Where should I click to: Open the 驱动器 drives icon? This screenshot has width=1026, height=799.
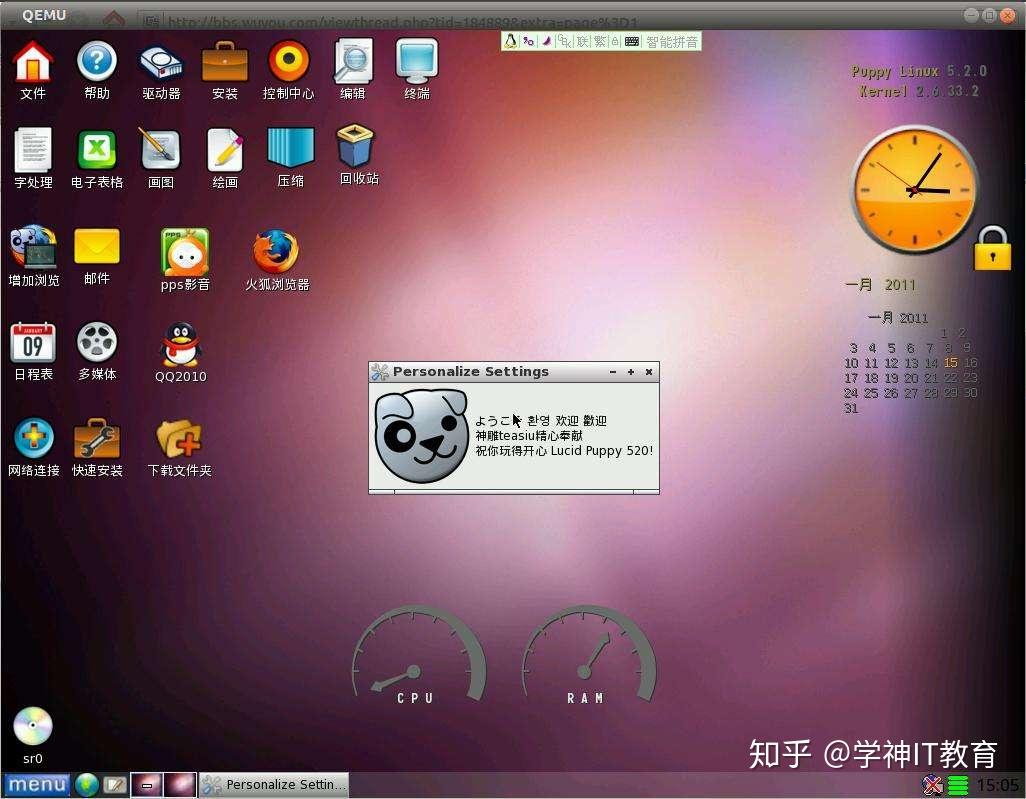coord(161,63)
